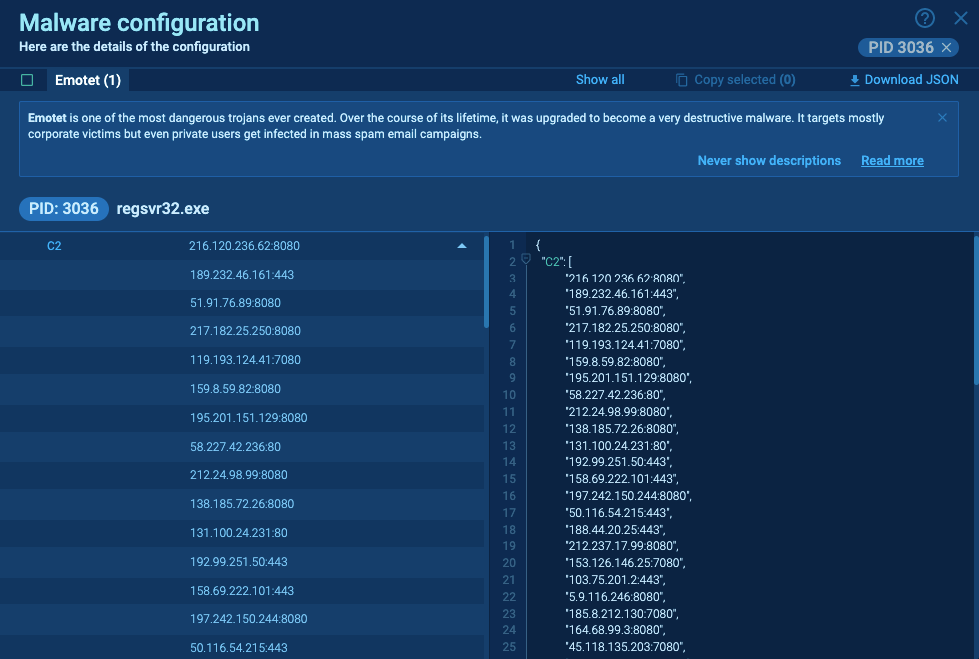Image resolution: width=979 pixels, height=659 pixels.
Task: Click the Download JSON arrow icon
Action: [854, 80]
